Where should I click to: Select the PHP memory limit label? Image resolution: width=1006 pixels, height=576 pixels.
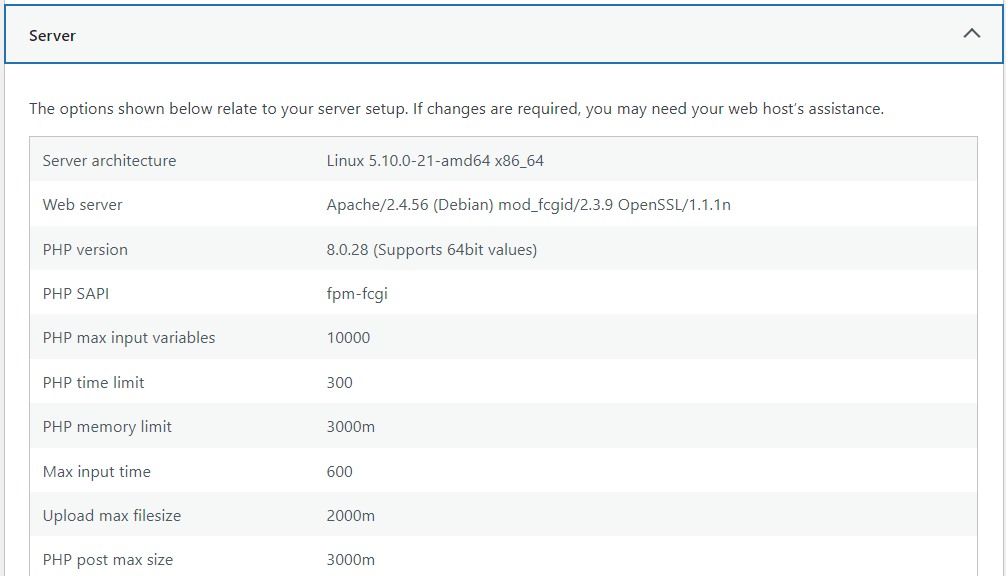point(107,427)
